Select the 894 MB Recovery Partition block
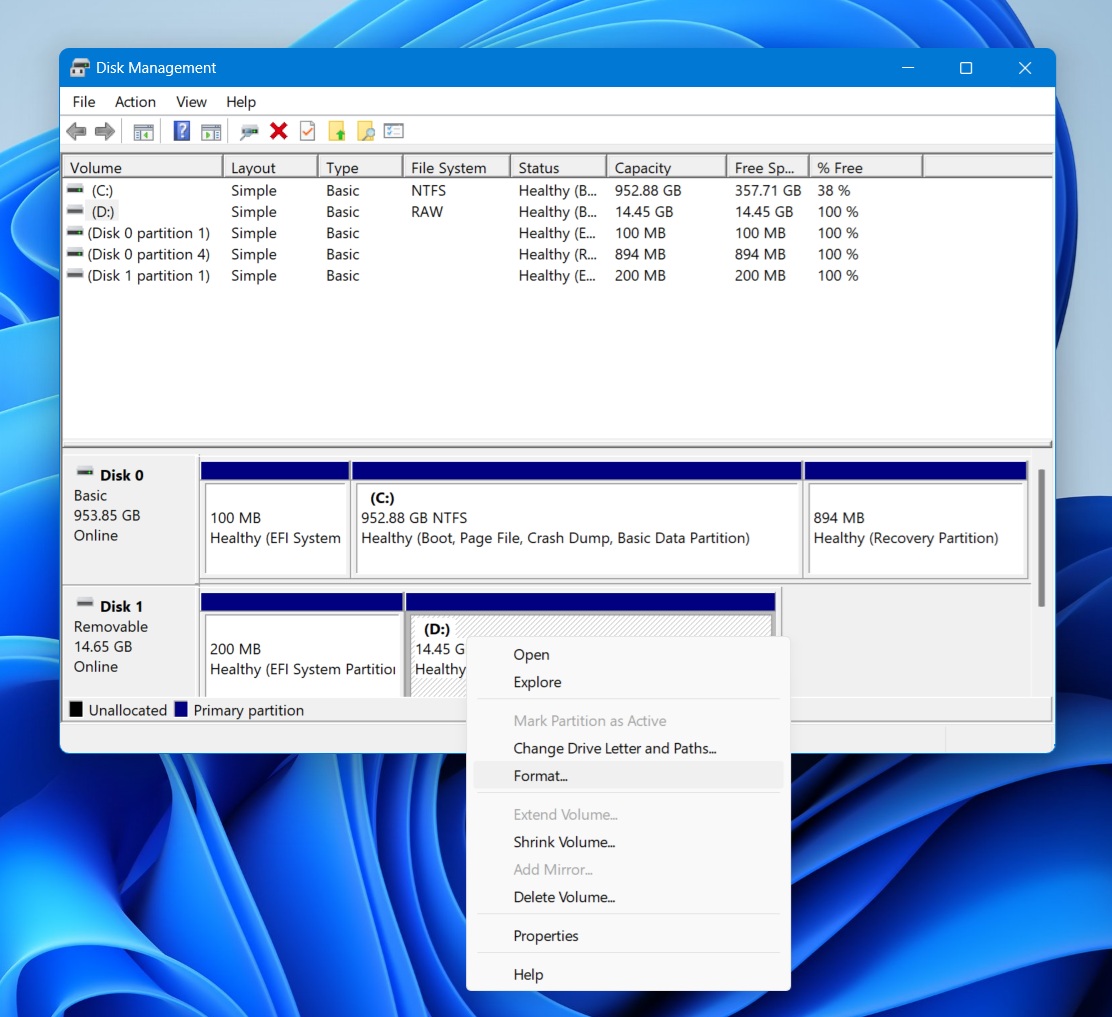1112x1017 pixels. point(916,520)
